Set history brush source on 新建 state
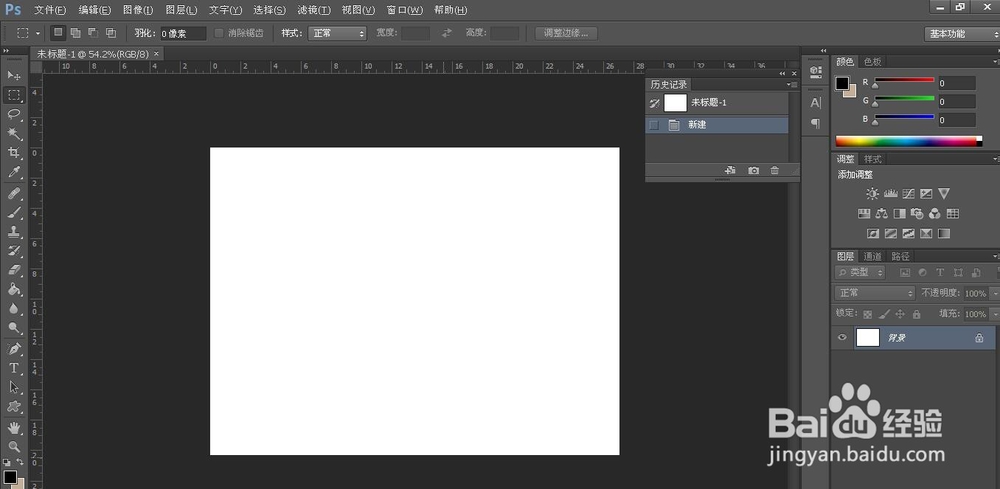Image resolution: width=1000 pixels, height=489 pixels. tap(654, 125)
